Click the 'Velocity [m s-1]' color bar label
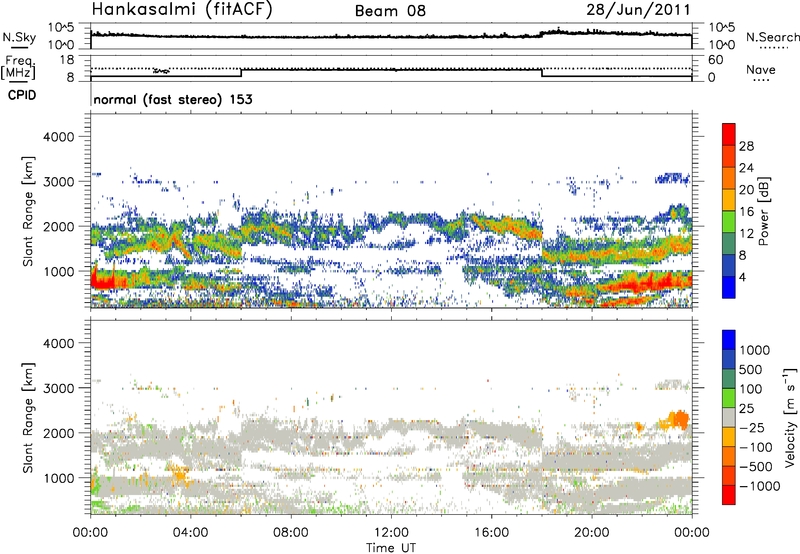 pyautogui.click(x=790, y=417)
